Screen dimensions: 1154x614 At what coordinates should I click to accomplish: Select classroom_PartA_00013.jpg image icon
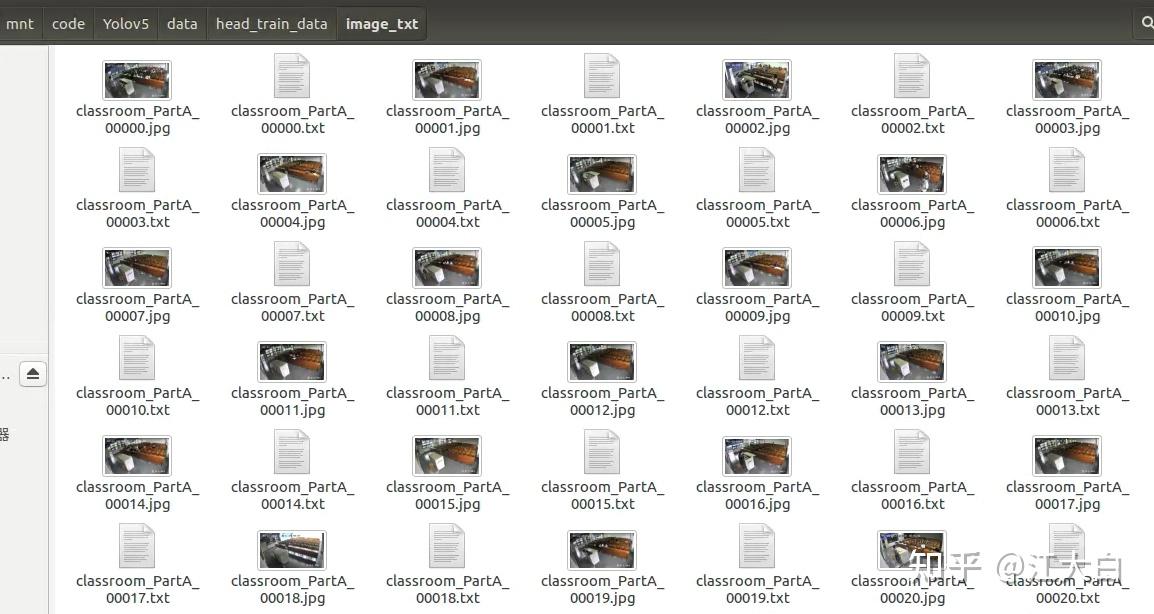point(912,361)
